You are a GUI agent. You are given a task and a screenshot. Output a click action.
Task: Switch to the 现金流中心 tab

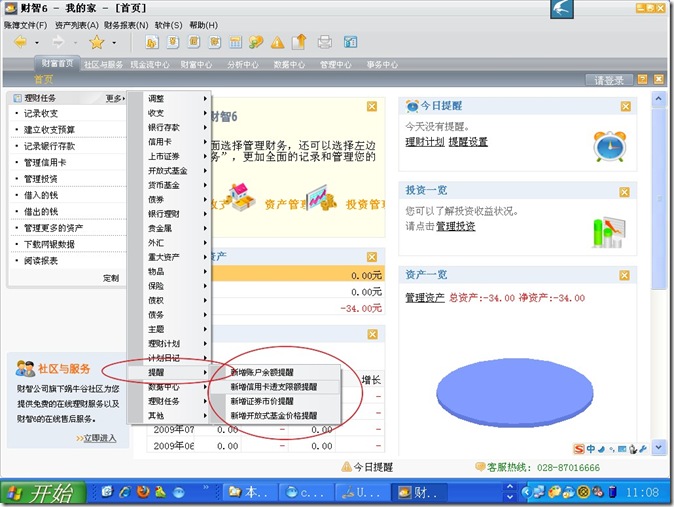coord(150,65)
